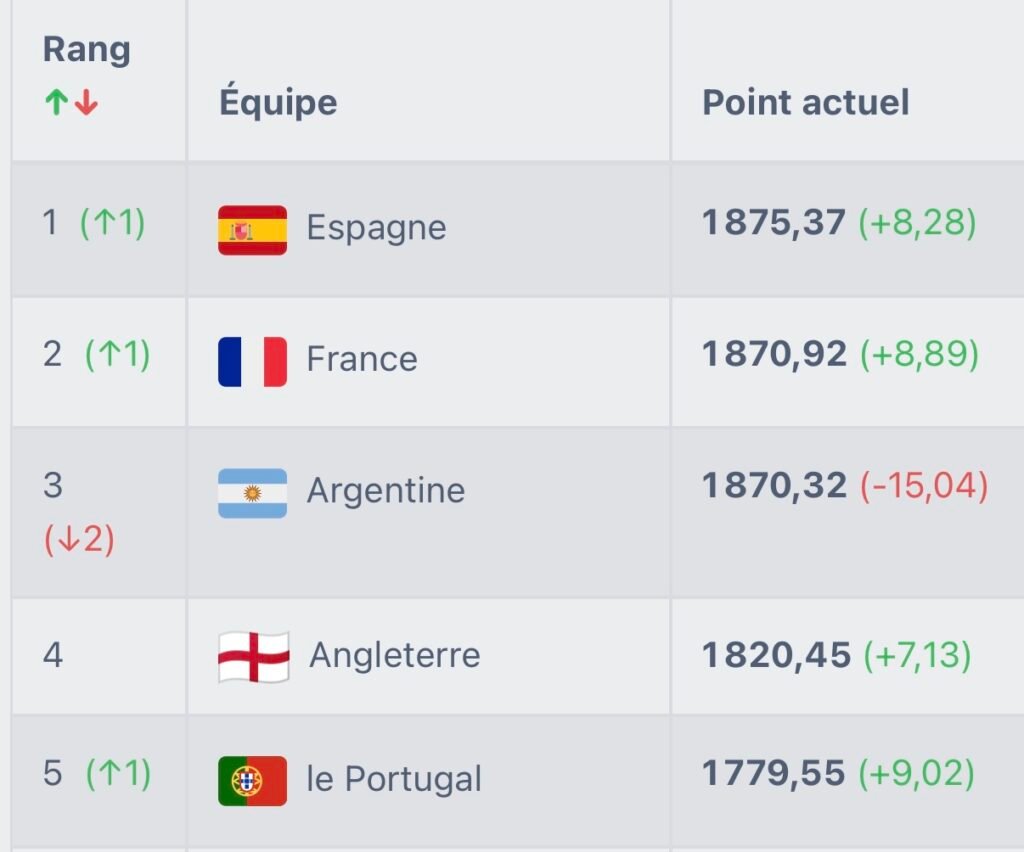This screenshot has width=1024, height=852.
Task: Sort by the Point actuel column header
Action: pyautogui.click(x=805, y=102)
